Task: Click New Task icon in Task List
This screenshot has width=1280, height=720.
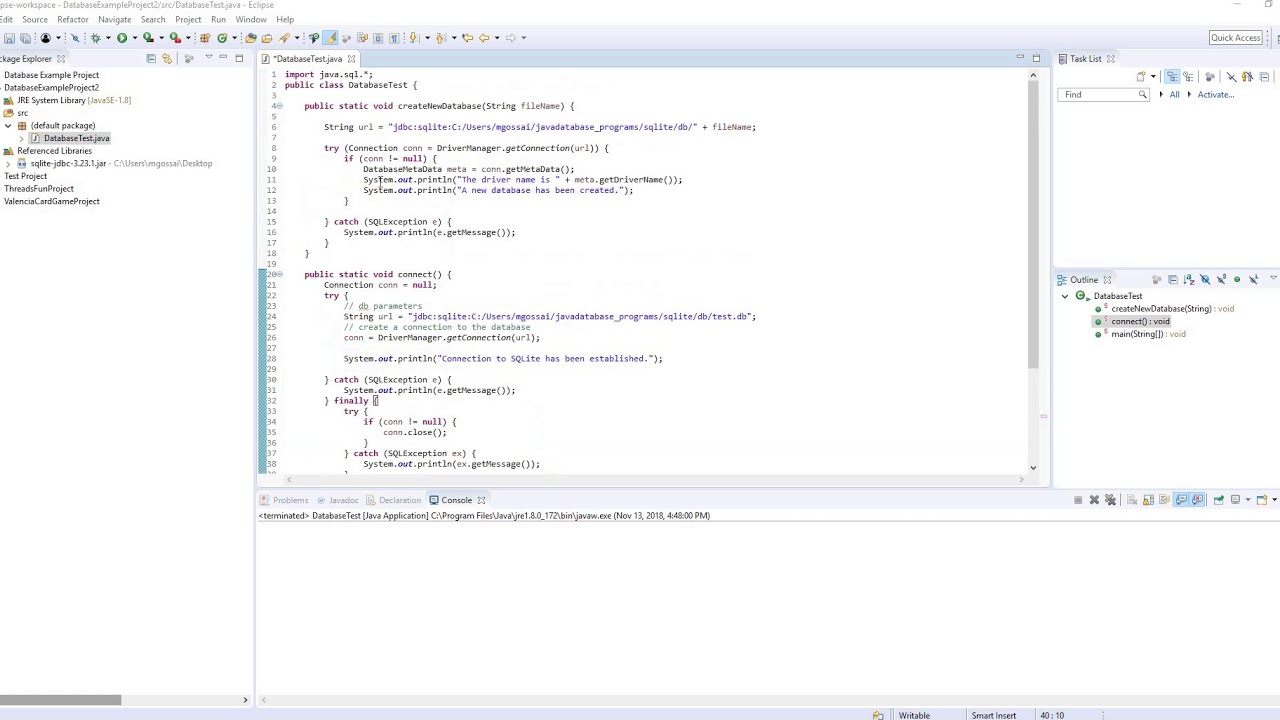Action: [x=1141, y=77]
